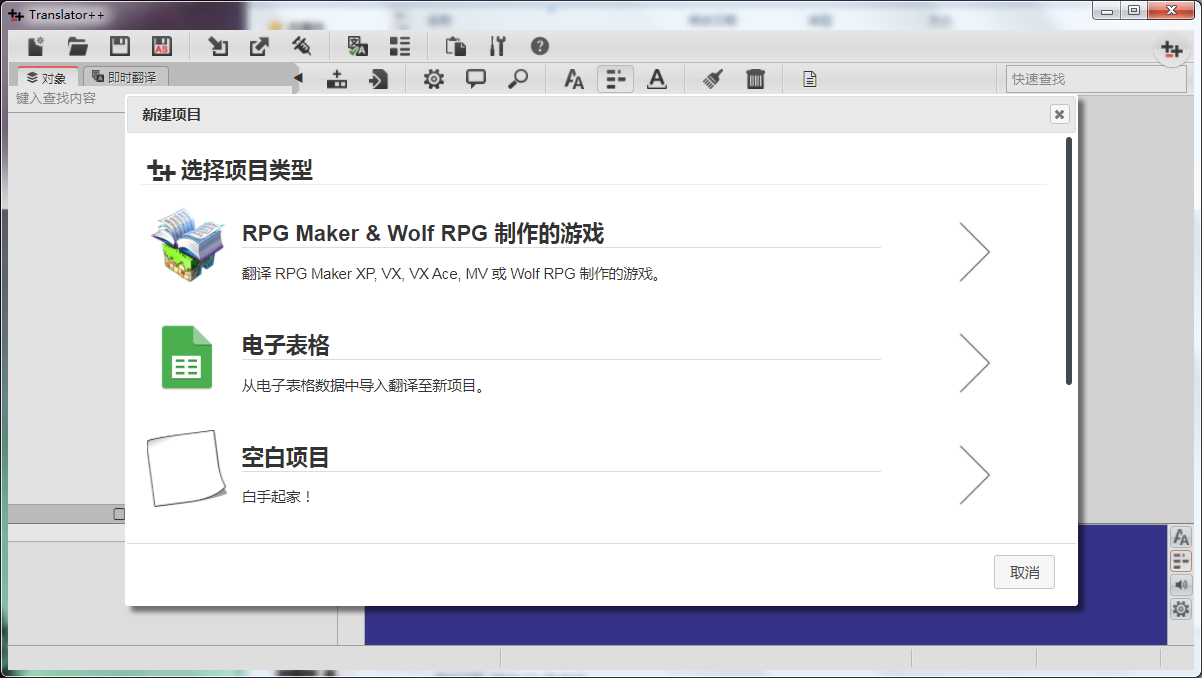Click the broom clean-up icon
1202x678 pixels.
[x=713, y=79]
